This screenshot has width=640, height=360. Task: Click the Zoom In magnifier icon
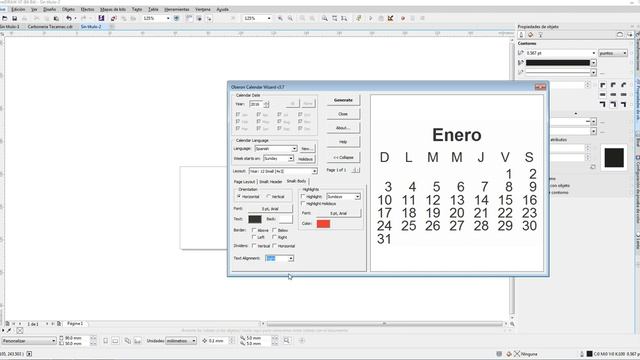coord(280,18)
